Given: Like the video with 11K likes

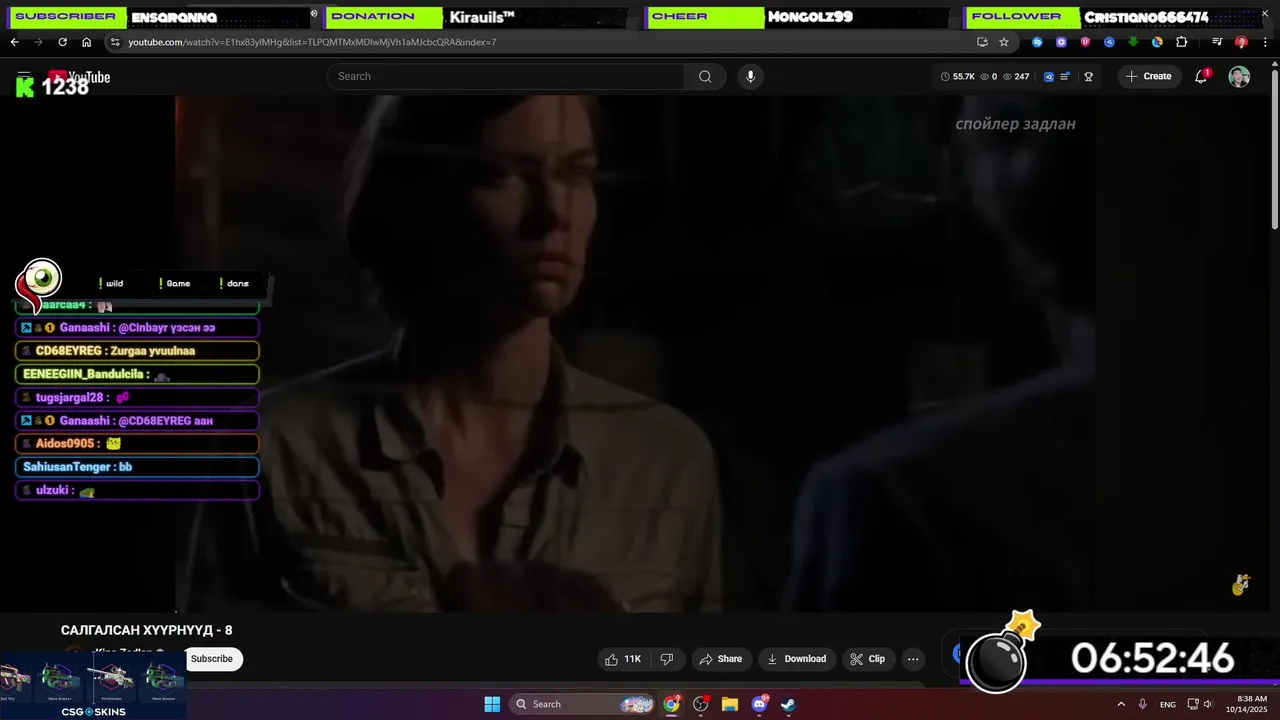Looking at the screenshot, I should [623, 659].
